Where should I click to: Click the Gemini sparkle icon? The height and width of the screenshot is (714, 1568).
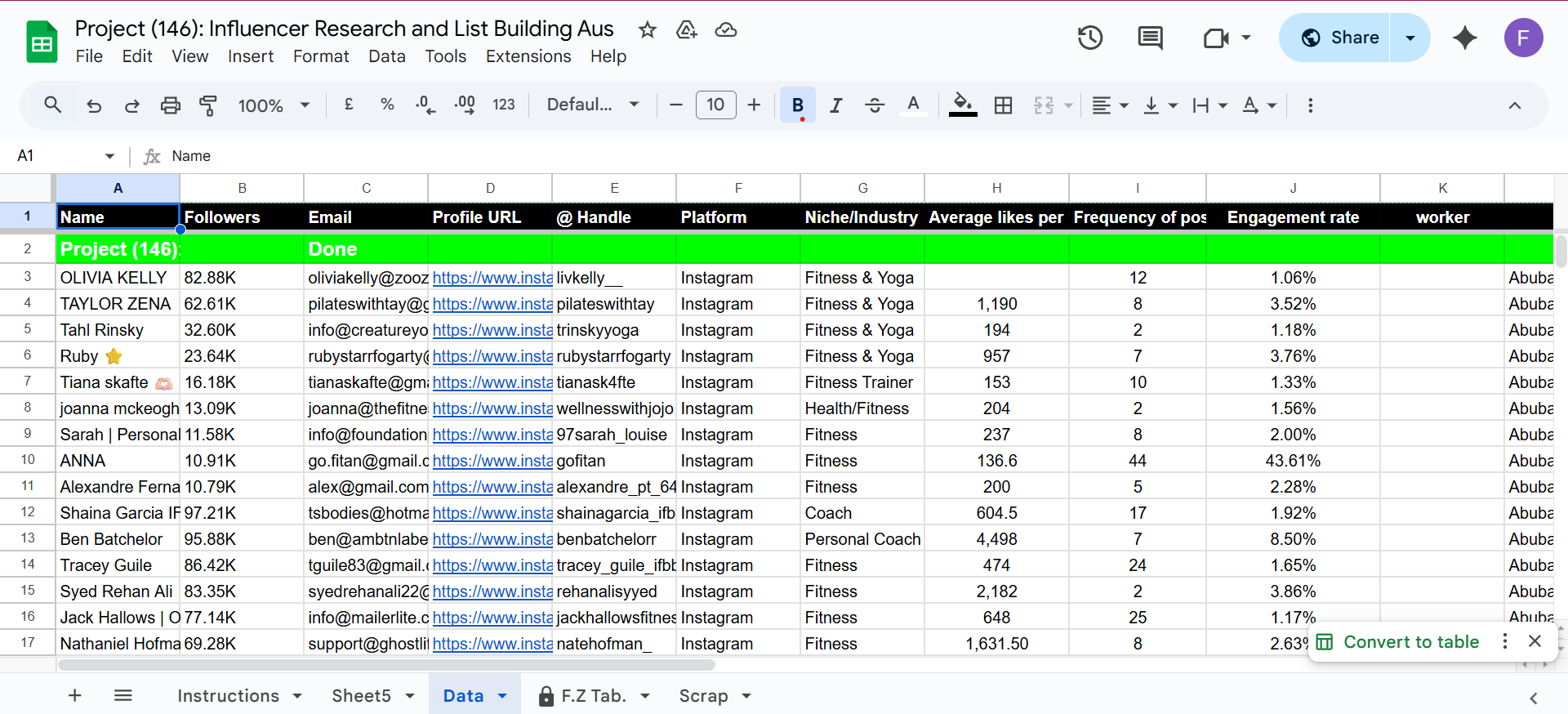1464,38
